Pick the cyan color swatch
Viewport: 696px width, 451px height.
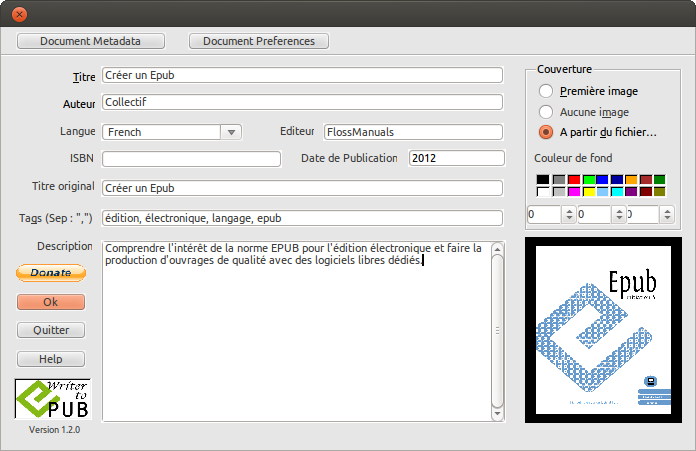(x=617, y=191)
